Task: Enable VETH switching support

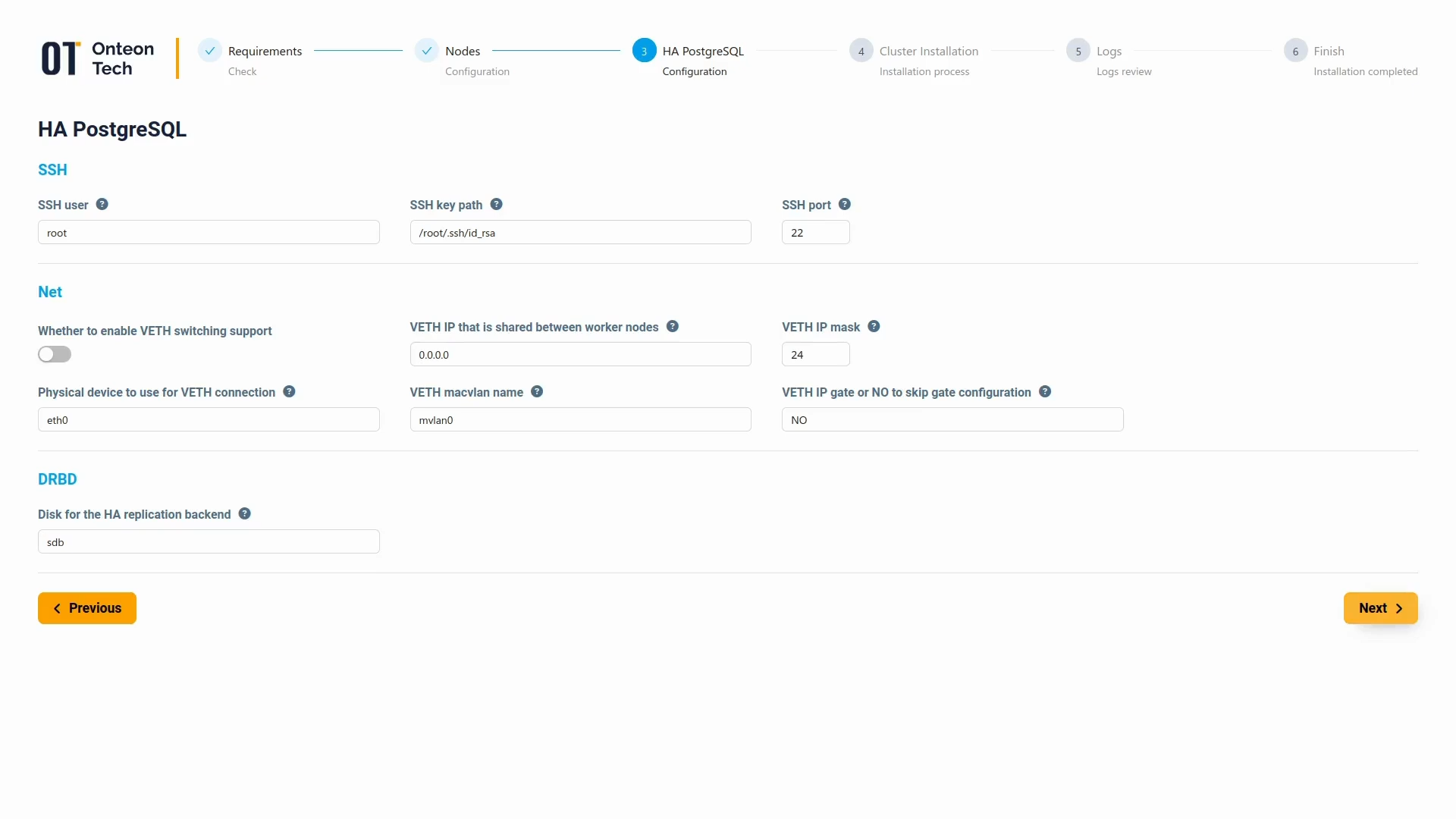Action: (54, 354)
